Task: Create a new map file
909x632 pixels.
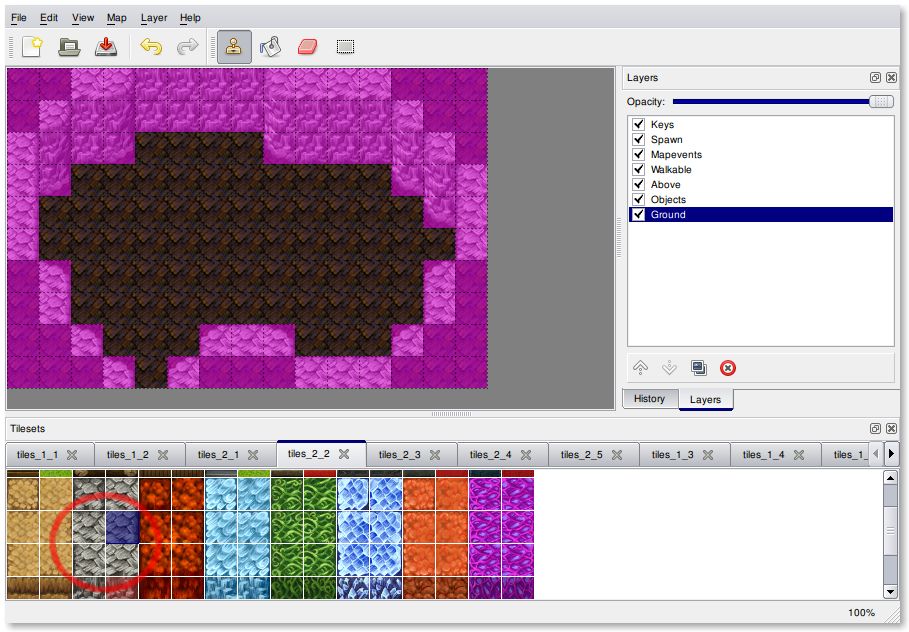Action: point(32,47)
